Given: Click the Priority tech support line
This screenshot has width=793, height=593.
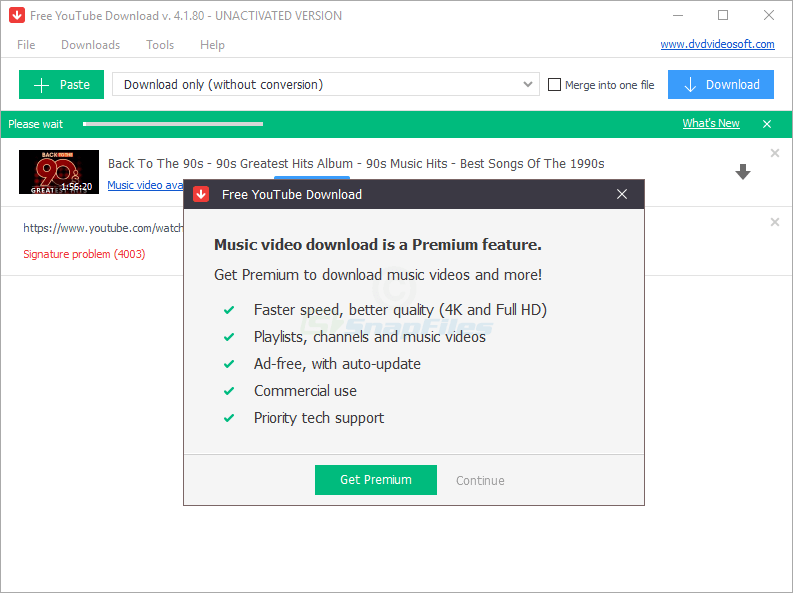Looking at the screenshot, I should [319, 418].
